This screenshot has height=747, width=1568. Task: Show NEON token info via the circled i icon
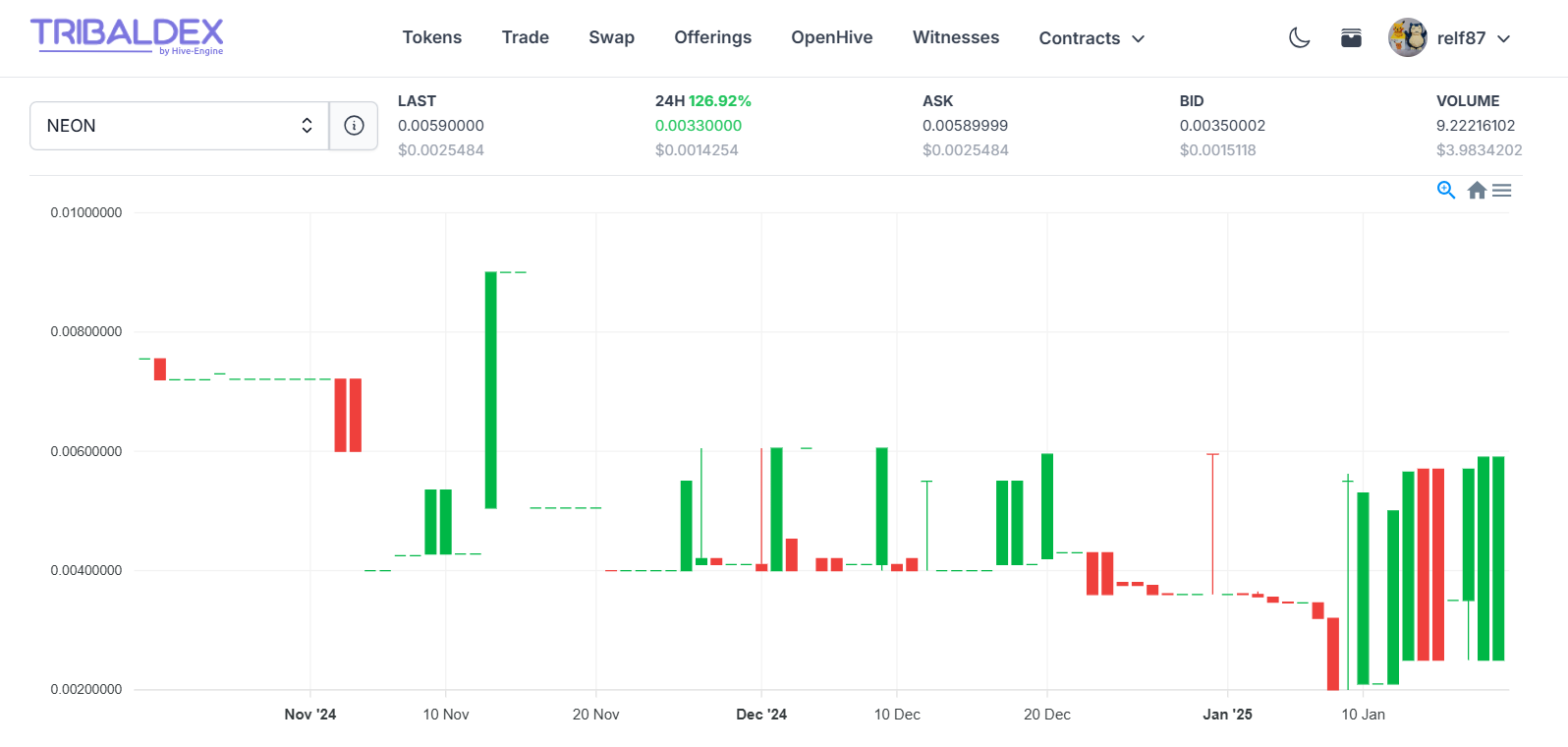354,126
